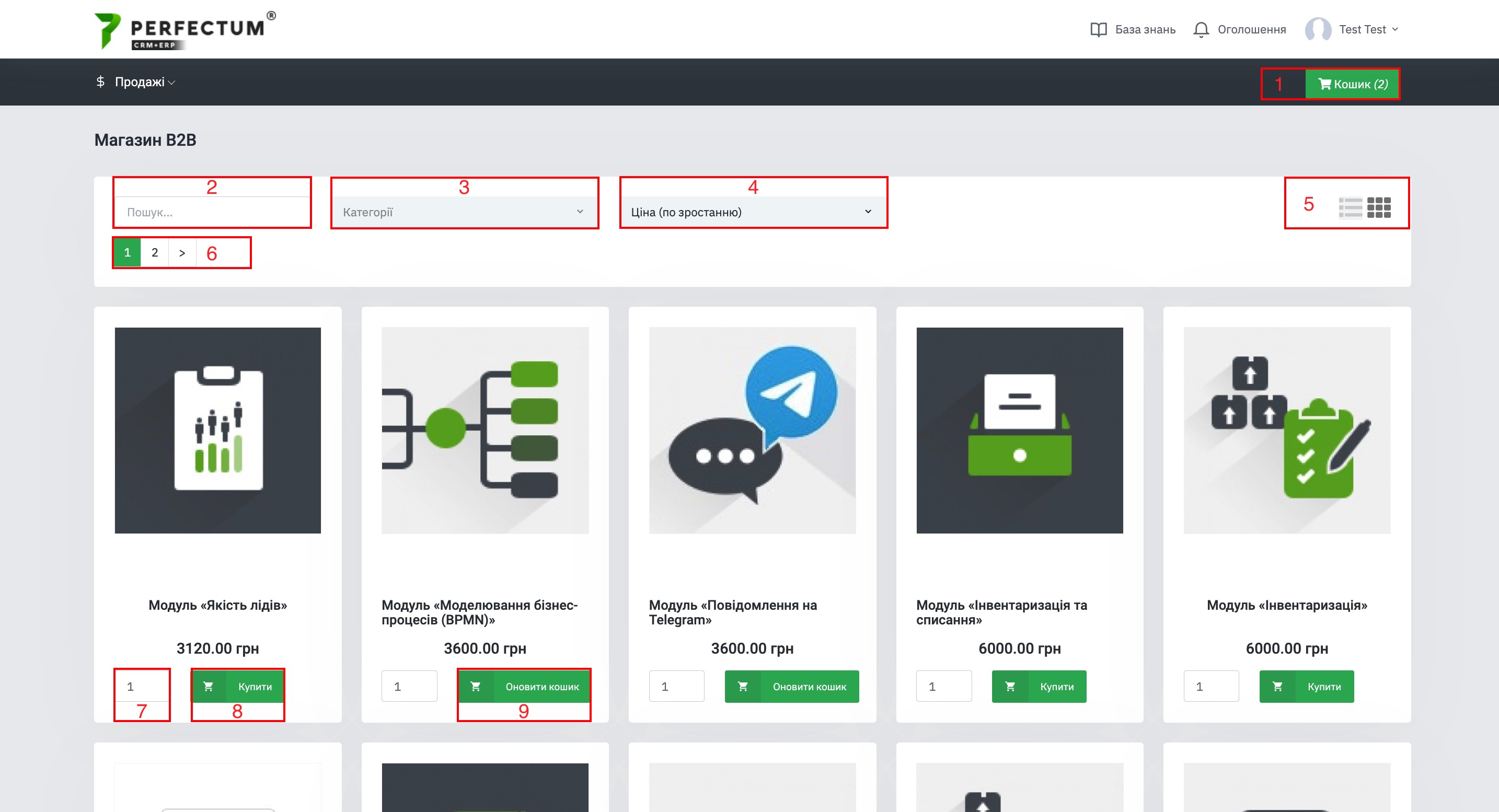
Task: Open the Telegram module product image
Action: pos(752,431)
